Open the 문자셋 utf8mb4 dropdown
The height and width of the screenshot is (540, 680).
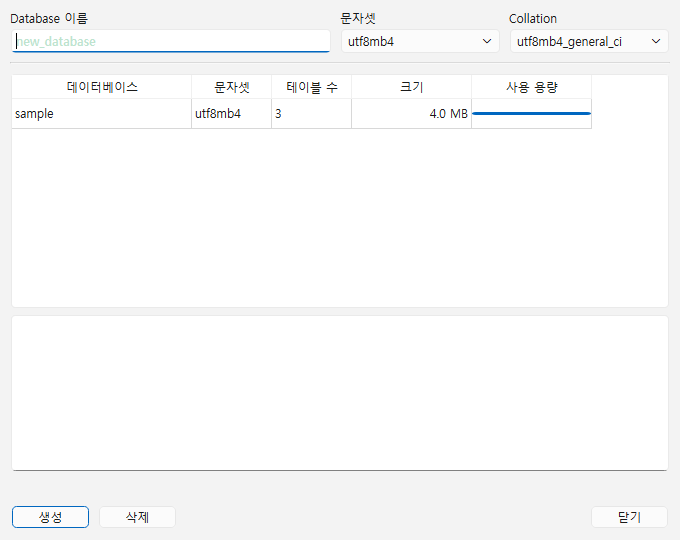(420, 41)
